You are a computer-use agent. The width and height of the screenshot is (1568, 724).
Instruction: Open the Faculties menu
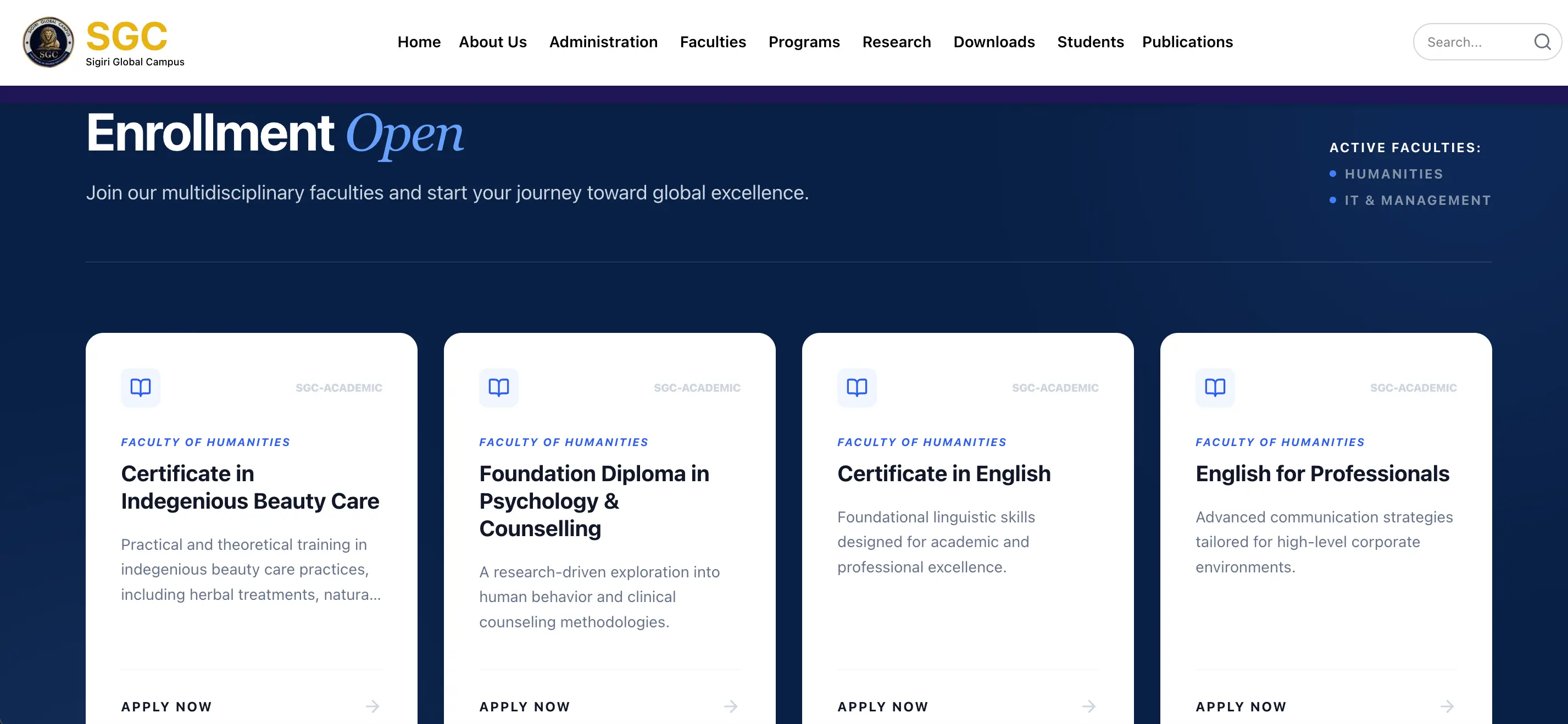pyautogui.click(x=713, y=42)
